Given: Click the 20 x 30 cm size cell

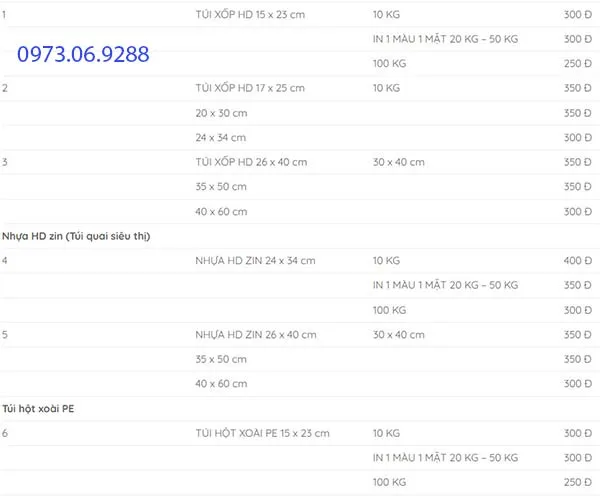Looking at the screenshot, I should [x=221, y=113].
